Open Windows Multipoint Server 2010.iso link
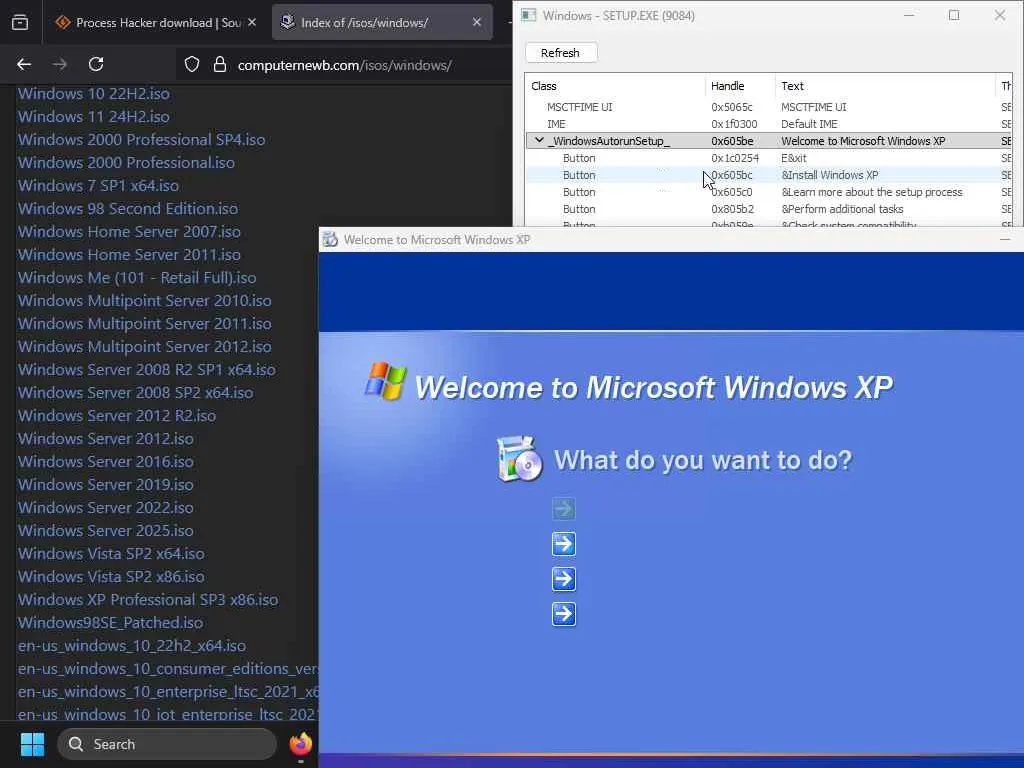 pos(144,300)
